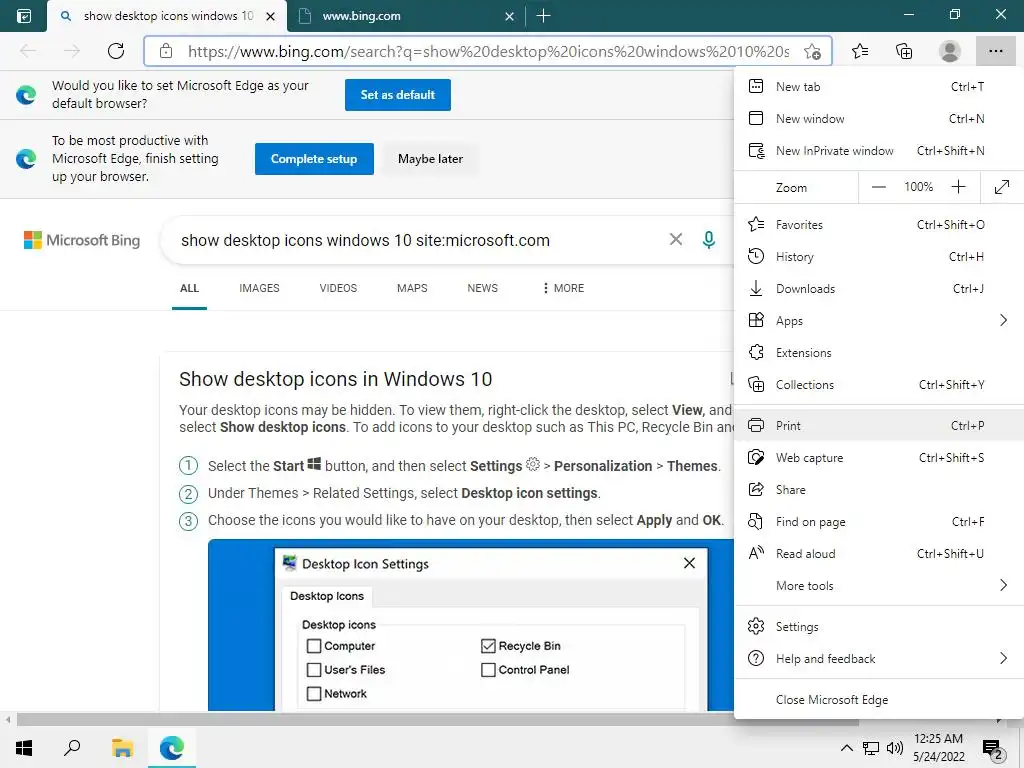Select Share from the menu
The width and height of the screenshot is (1024, 768).
879,490
